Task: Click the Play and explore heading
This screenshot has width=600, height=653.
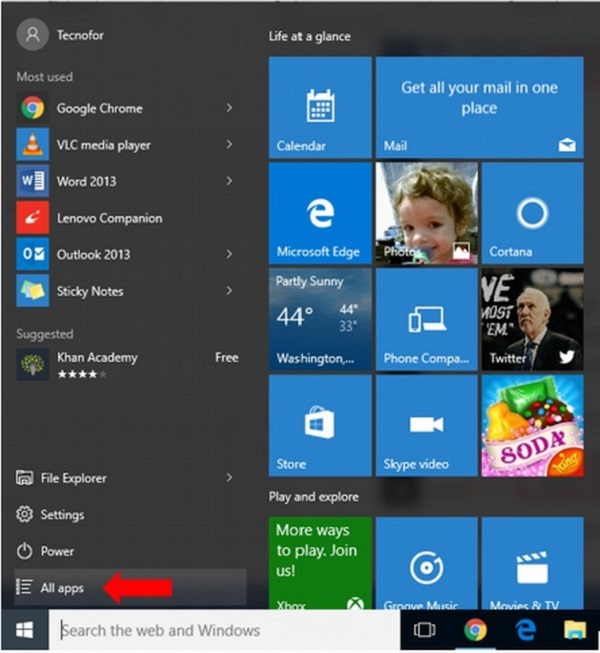Action: [x=314, y=497]
